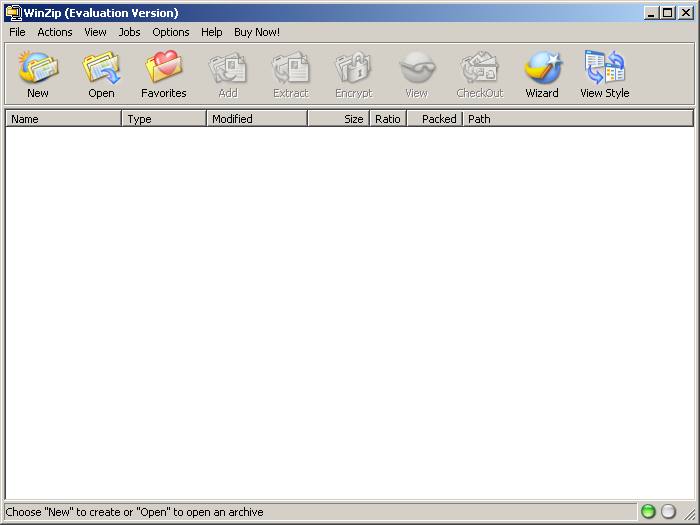The image size is (700, 525).
Task: Sort by the Ratio column header
Action: [x=388, y=119]
